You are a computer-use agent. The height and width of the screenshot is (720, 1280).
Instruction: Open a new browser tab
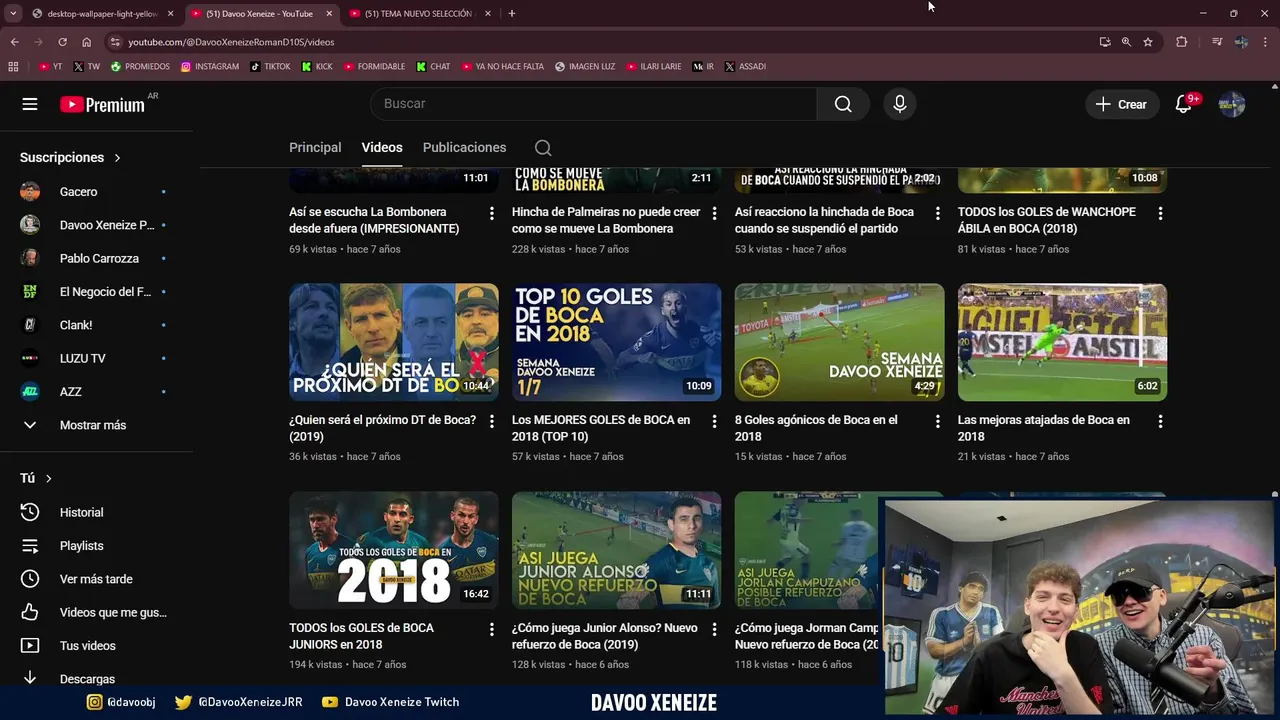[x=512, y=13]
